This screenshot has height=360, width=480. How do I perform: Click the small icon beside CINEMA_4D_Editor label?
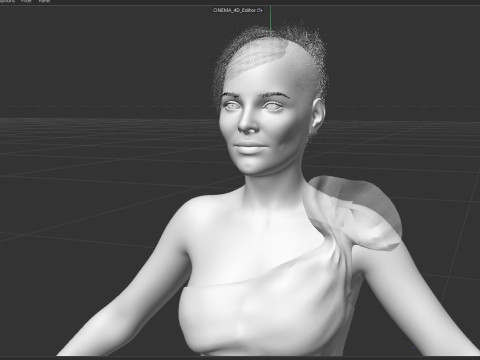coord(260,10)
